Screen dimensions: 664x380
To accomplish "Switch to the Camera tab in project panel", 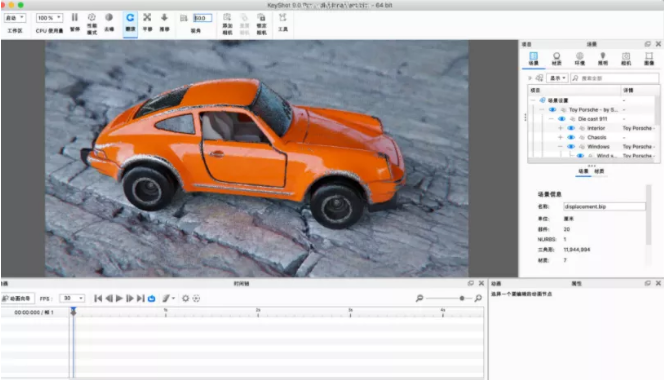I will tap(626, 58).
